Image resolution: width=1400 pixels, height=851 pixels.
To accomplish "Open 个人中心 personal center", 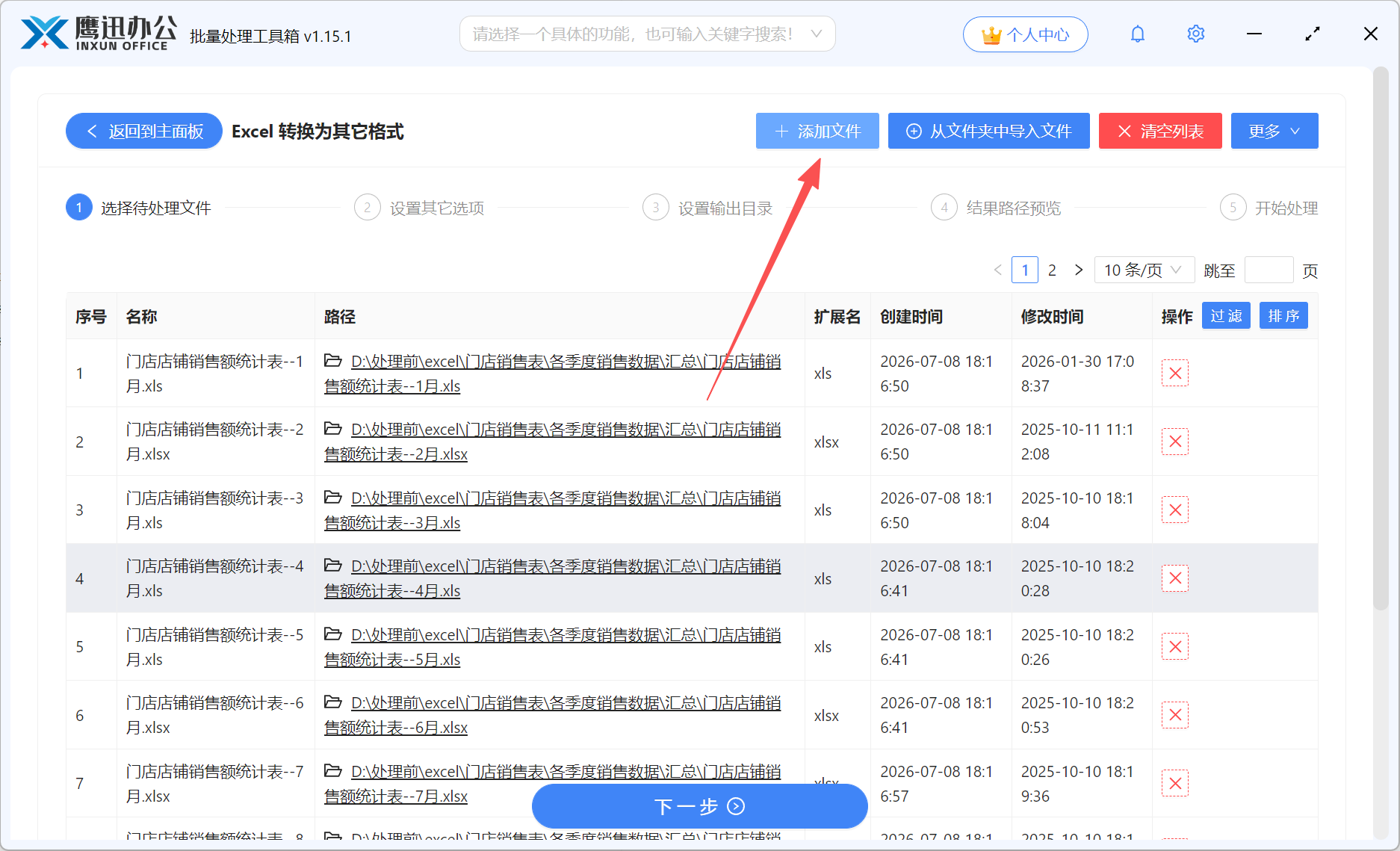I will click(1025, 34).
